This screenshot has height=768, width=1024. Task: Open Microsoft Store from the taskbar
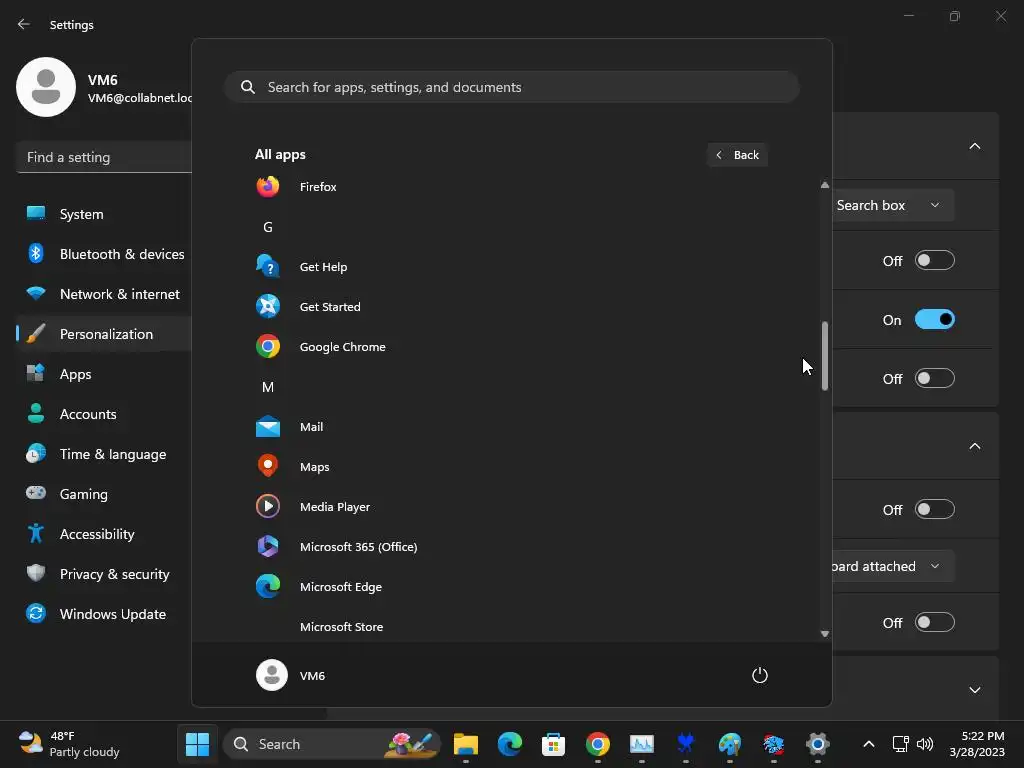click(553, 744)
